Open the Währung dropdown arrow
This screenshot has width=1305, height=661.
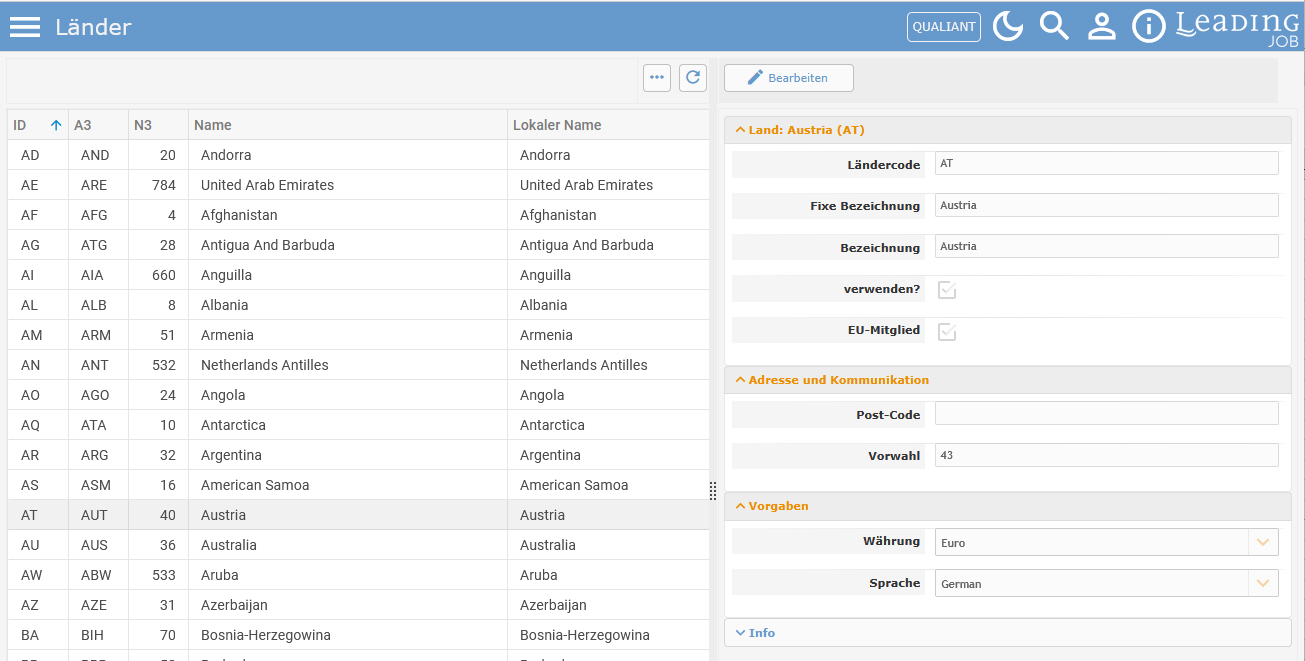coord(1263,542)
